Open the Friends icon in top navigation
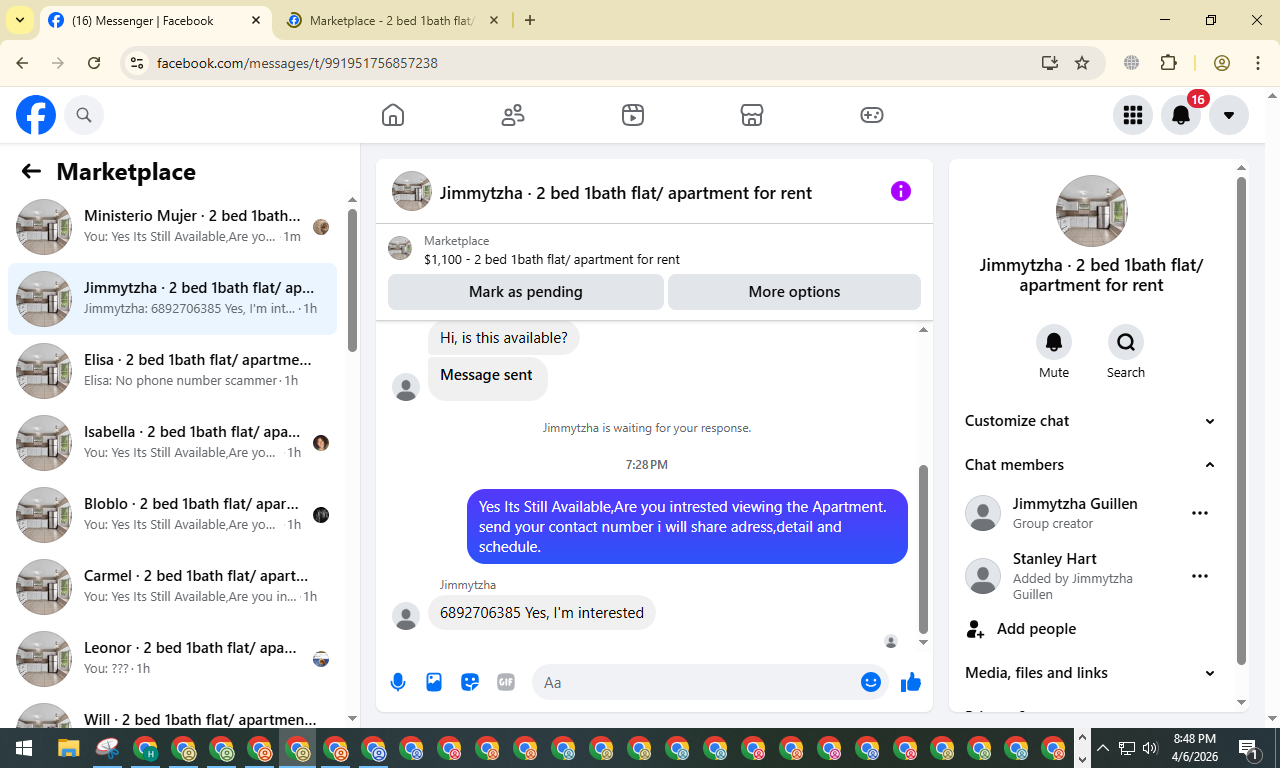This screenshot has width=1280, height=768. point(513,115)
